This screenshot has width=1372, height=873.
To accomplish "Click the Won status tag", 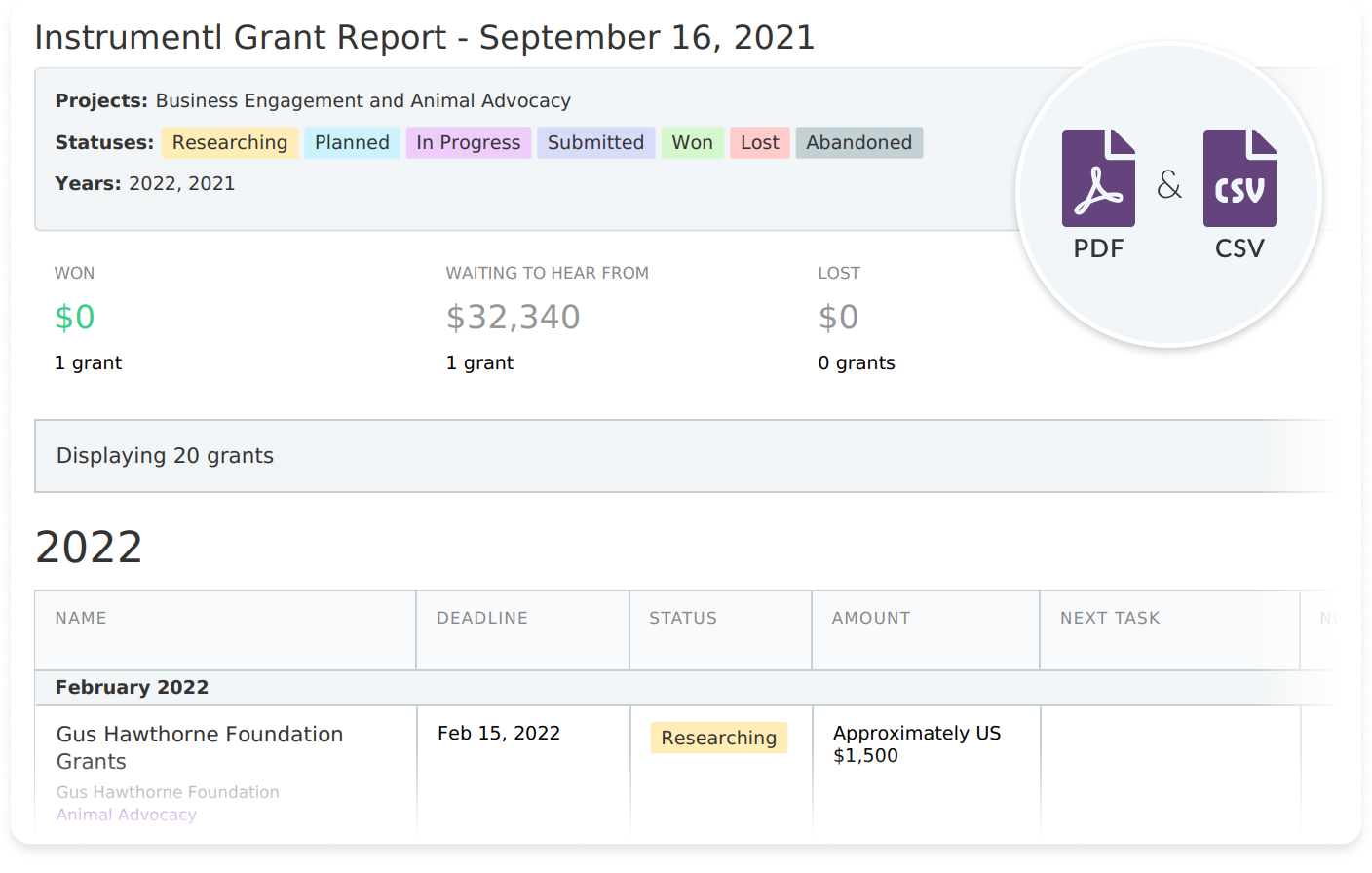I will pyautogui.click(x=692, y=143).
